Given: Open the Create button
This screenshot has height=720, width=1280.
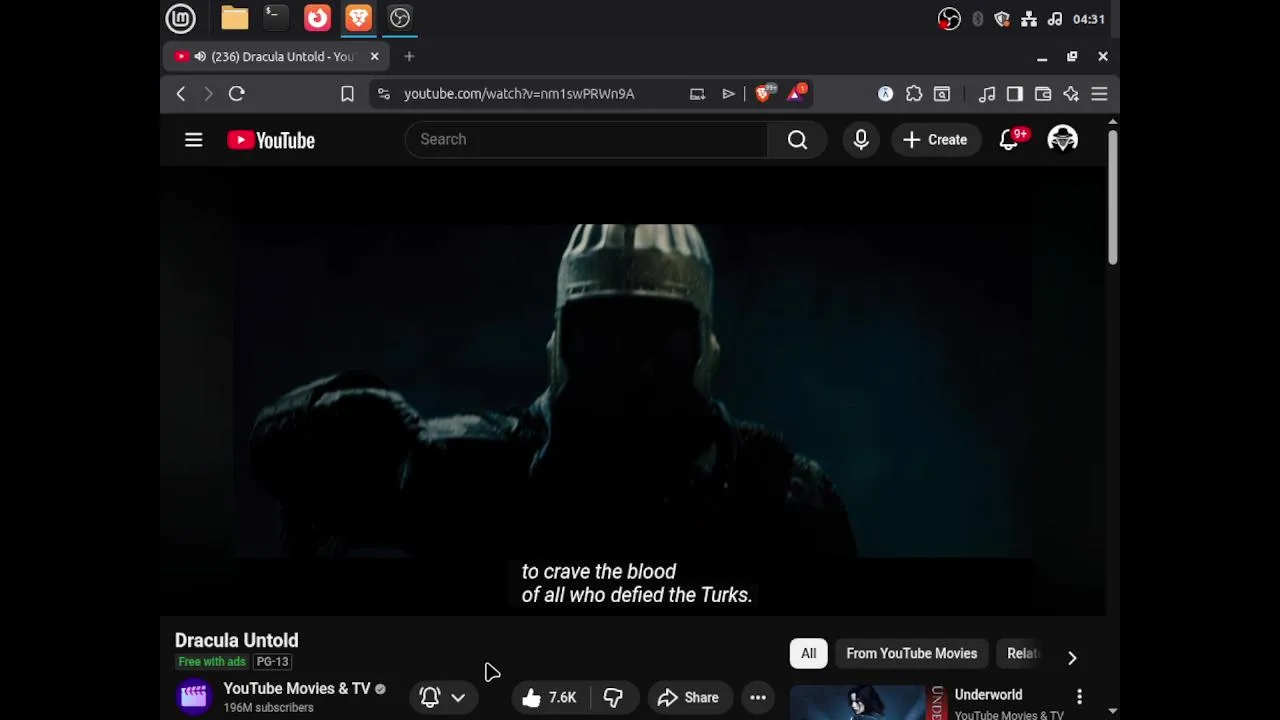Looking at the screenshot, I should coord(936,140).
